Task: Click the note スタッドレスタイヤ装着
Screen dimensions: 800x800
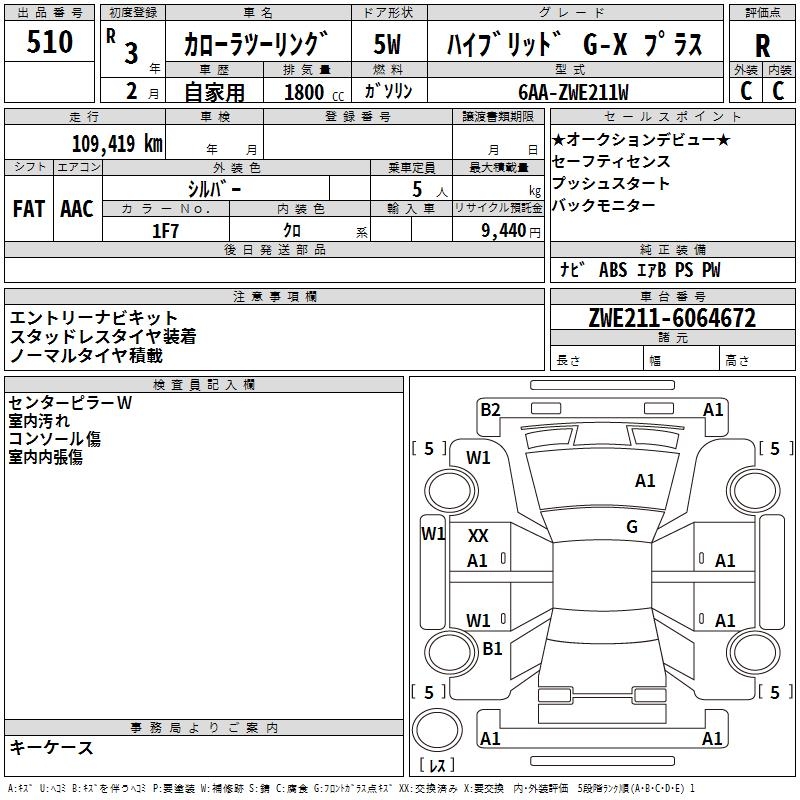Action: (103, 336)
